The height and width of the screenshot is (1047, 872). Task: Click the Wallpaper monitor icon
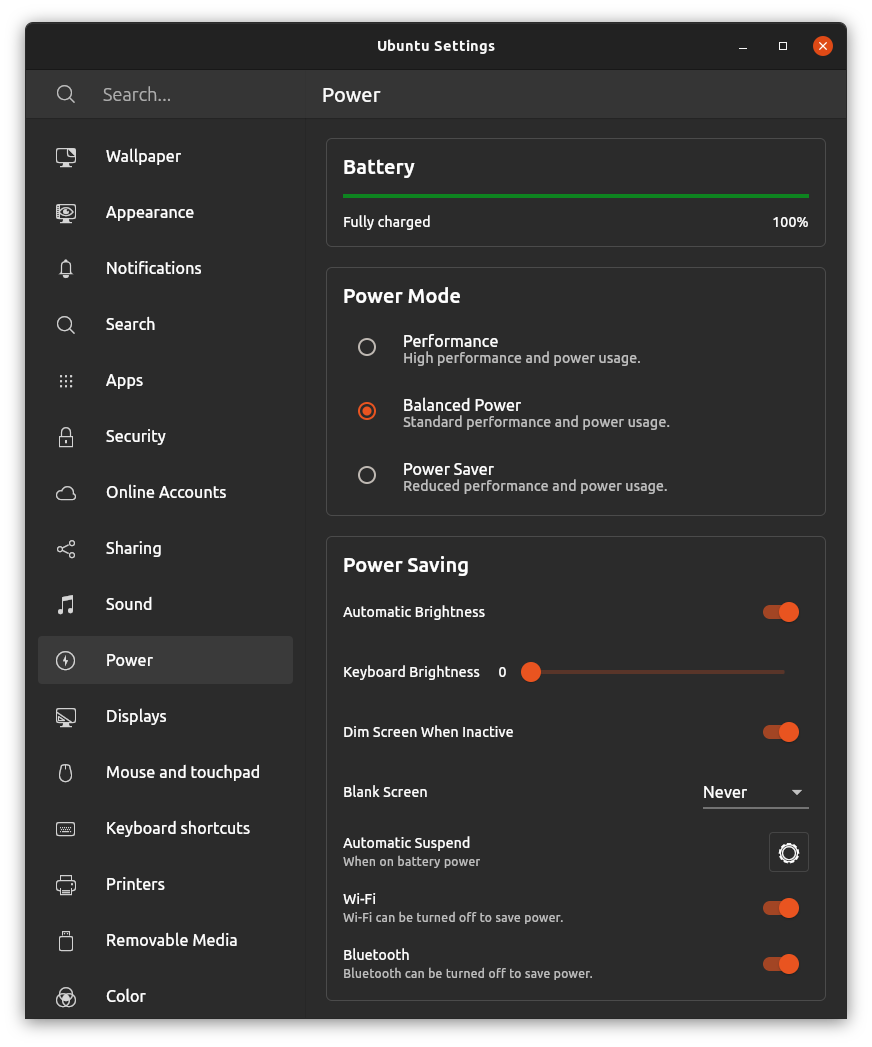65,156
